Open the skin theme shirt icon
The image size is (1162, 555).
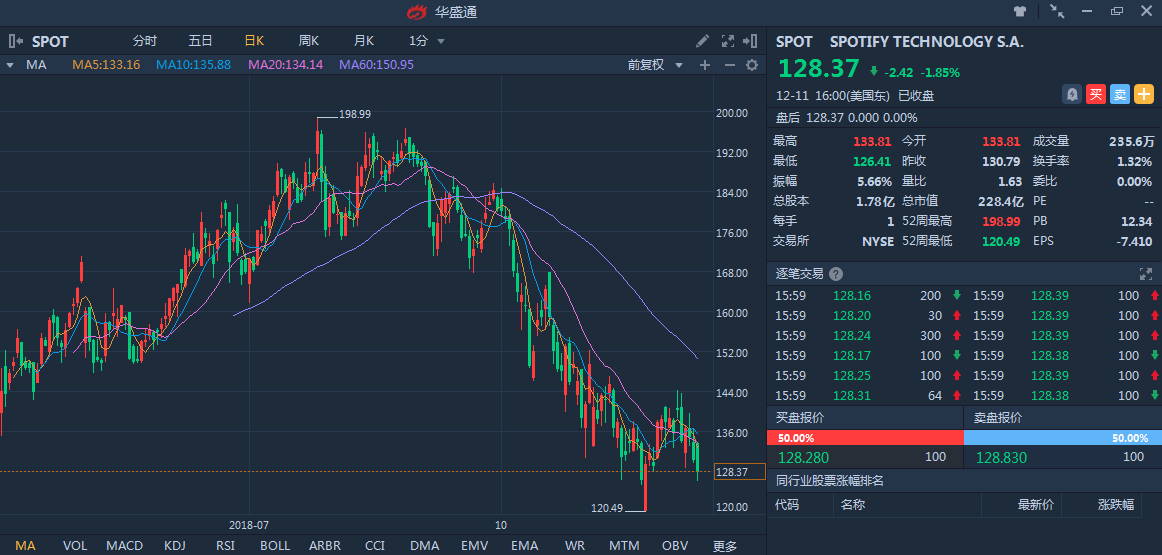[1020, 12]
